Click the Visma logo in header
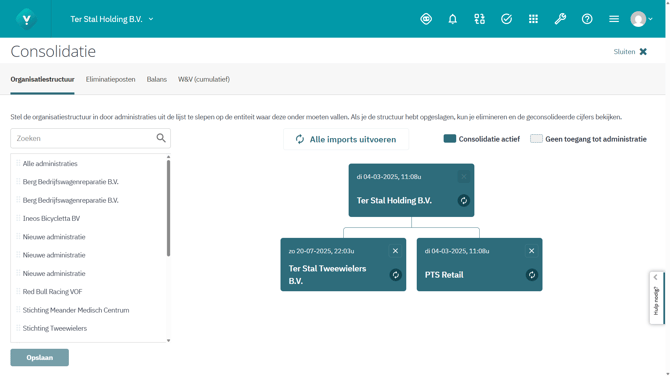The image size is (670, 376). 26,19
